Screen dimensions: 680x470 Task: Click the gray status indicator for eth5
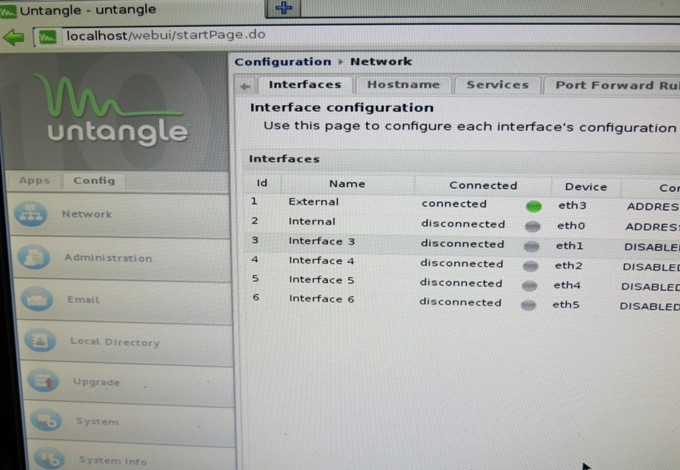528,305
